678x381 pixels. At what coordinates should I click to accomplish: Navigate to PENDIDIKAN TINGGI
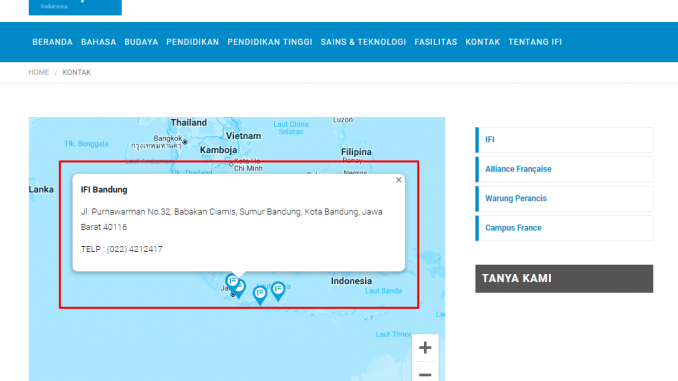click(270, 42)
